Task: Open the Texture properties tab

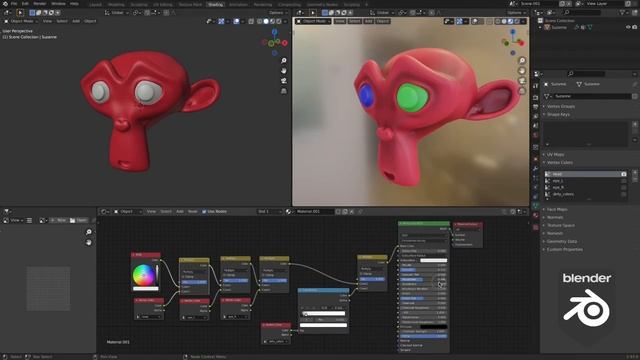Action: pos(536,227)
